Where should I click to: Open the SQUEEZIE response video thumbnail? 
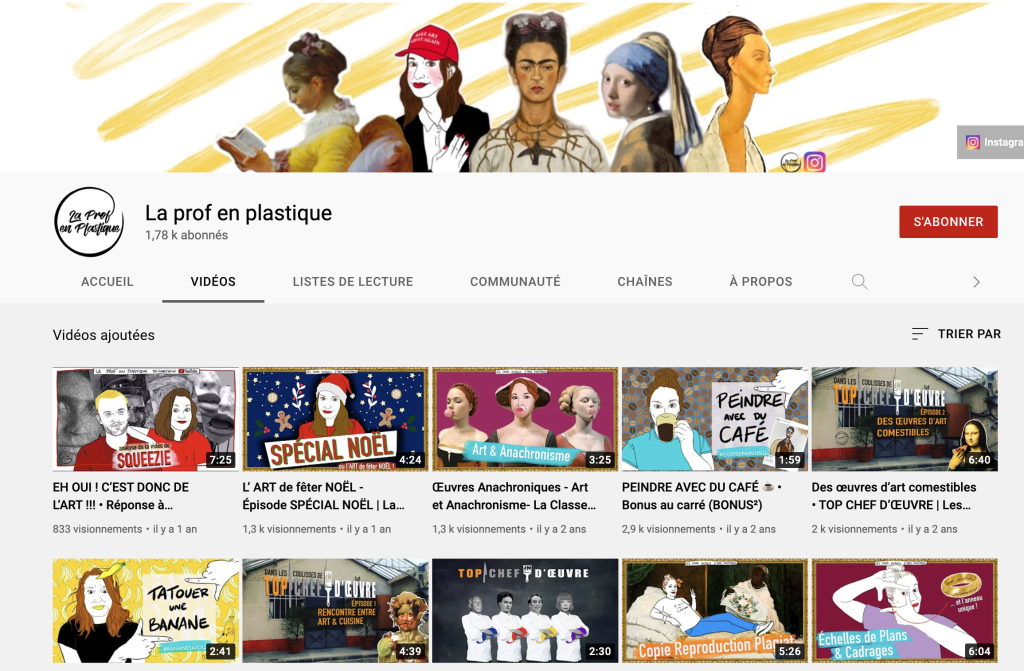(146, 419)
